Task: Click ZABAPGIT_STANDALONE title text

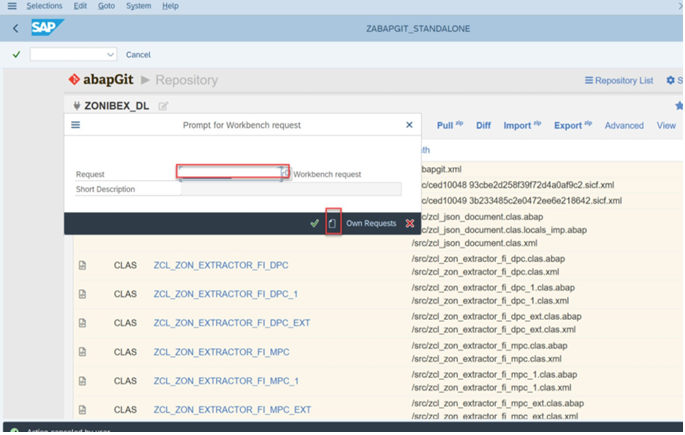Action: tap(418, 28)
